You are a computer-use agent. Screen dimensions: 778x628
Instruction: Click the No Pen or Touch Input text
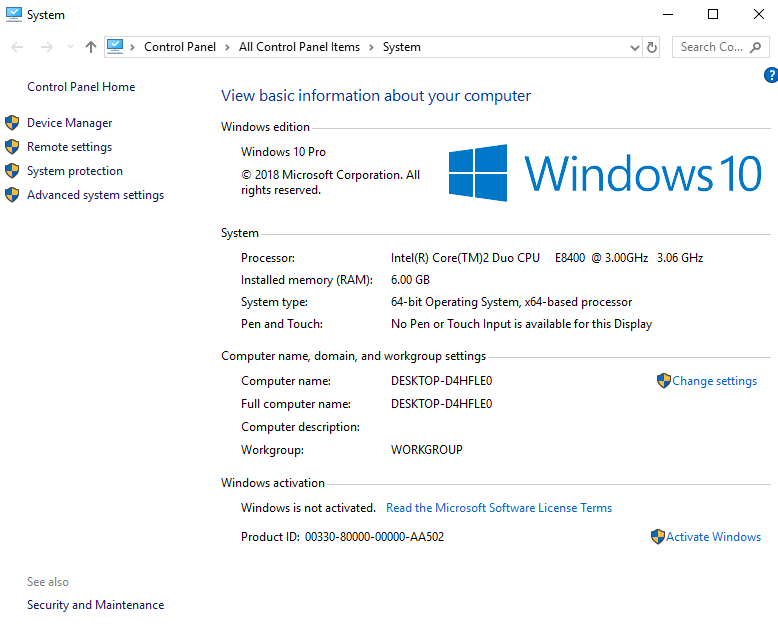point(521,324)
